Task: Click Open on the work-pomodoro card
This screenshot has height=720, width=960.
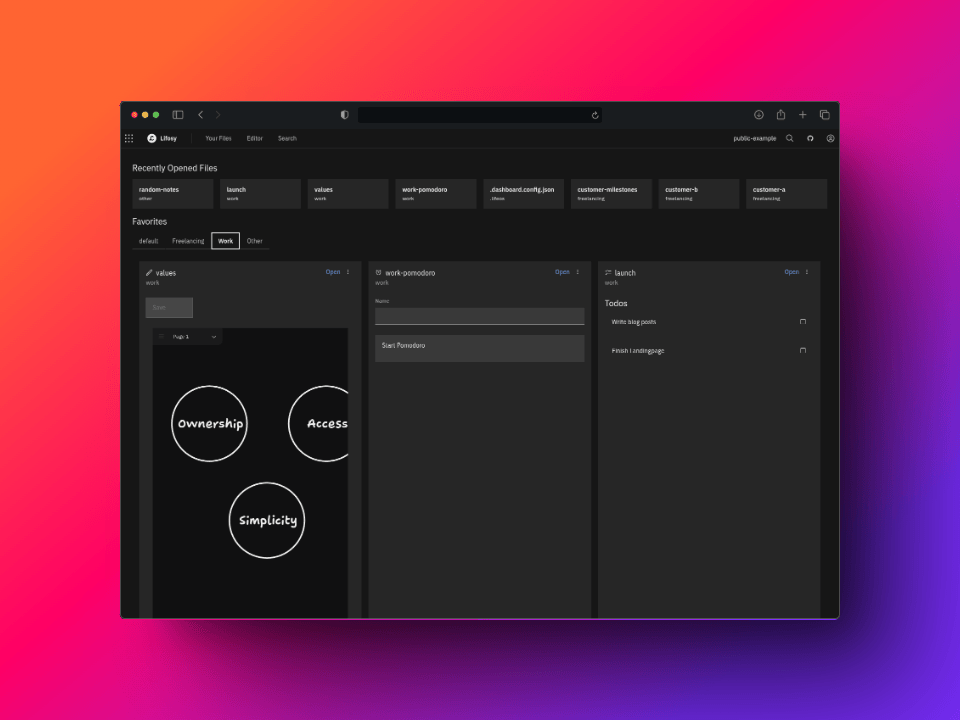Action: (562, 271)
